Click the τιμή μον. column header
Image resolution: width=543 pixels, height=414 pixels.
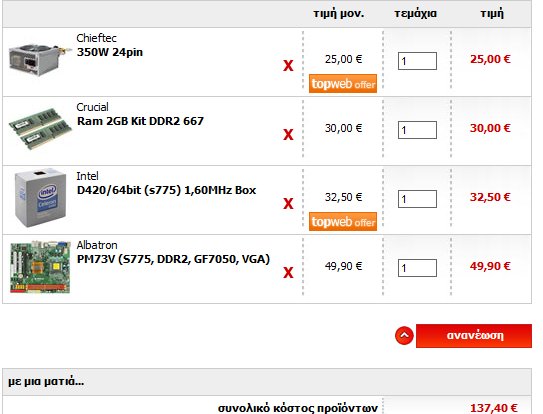(339, 14)
